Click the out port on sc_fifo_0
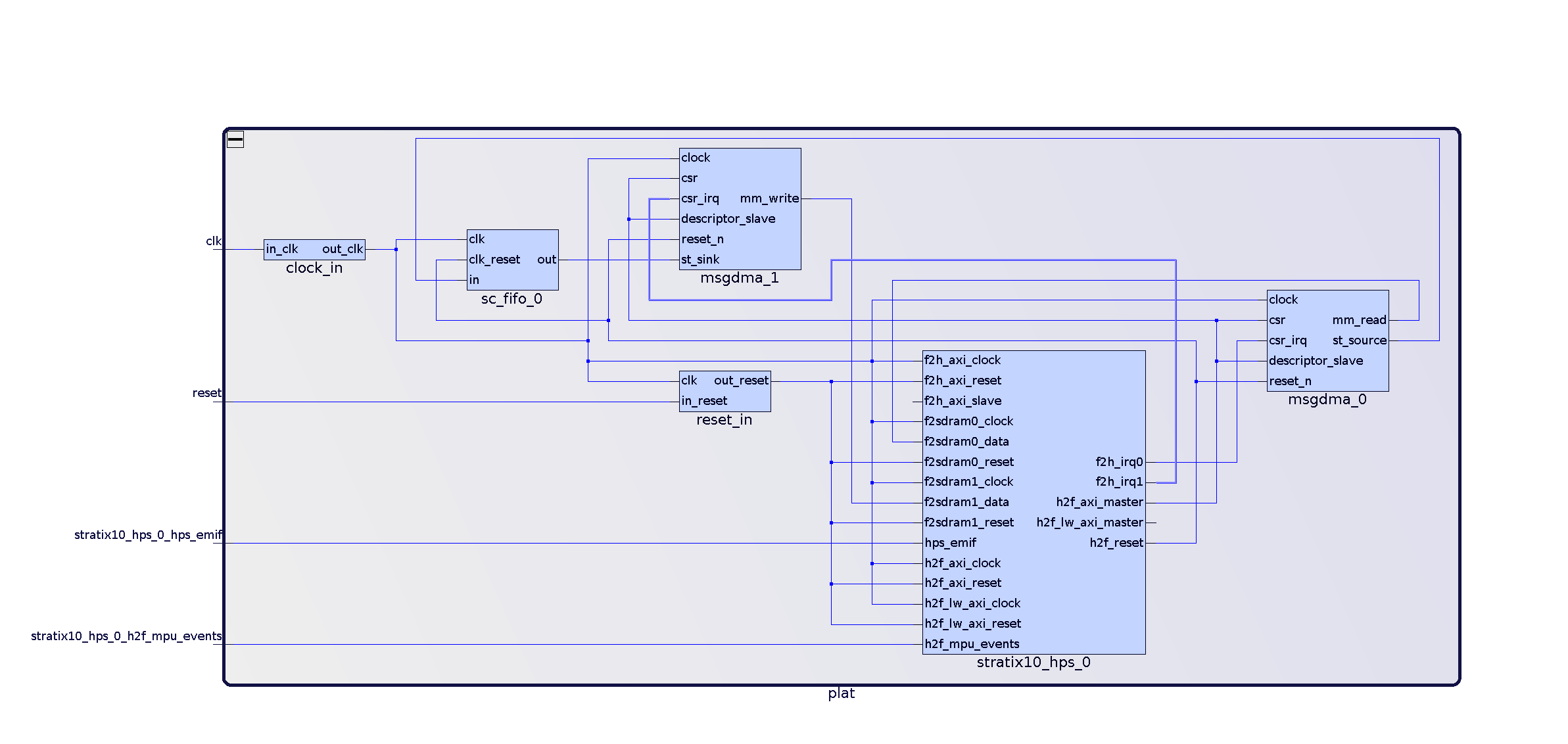 (x=547, y=260)
